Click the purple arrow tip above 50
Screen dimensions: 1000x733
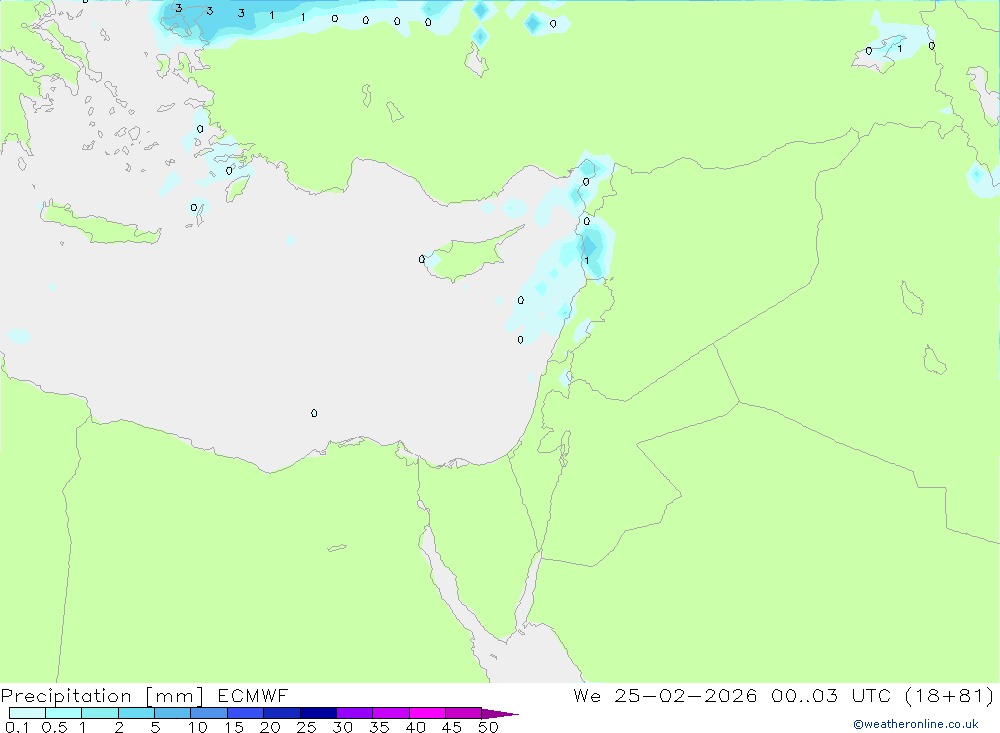(x=500, y=713)
